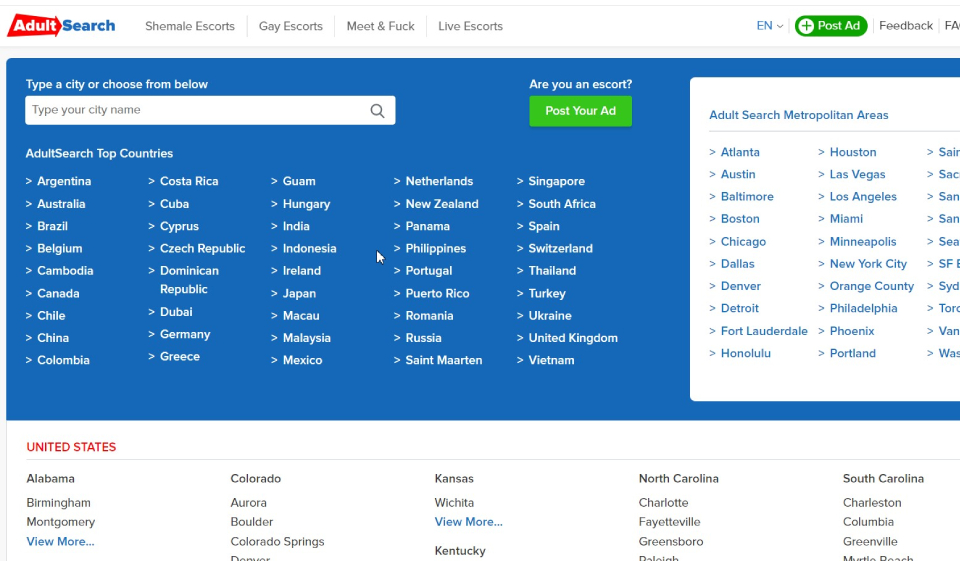
Task: Choose Cambodia in the country list
Action: pyautogui.click(x=65, y=271)
